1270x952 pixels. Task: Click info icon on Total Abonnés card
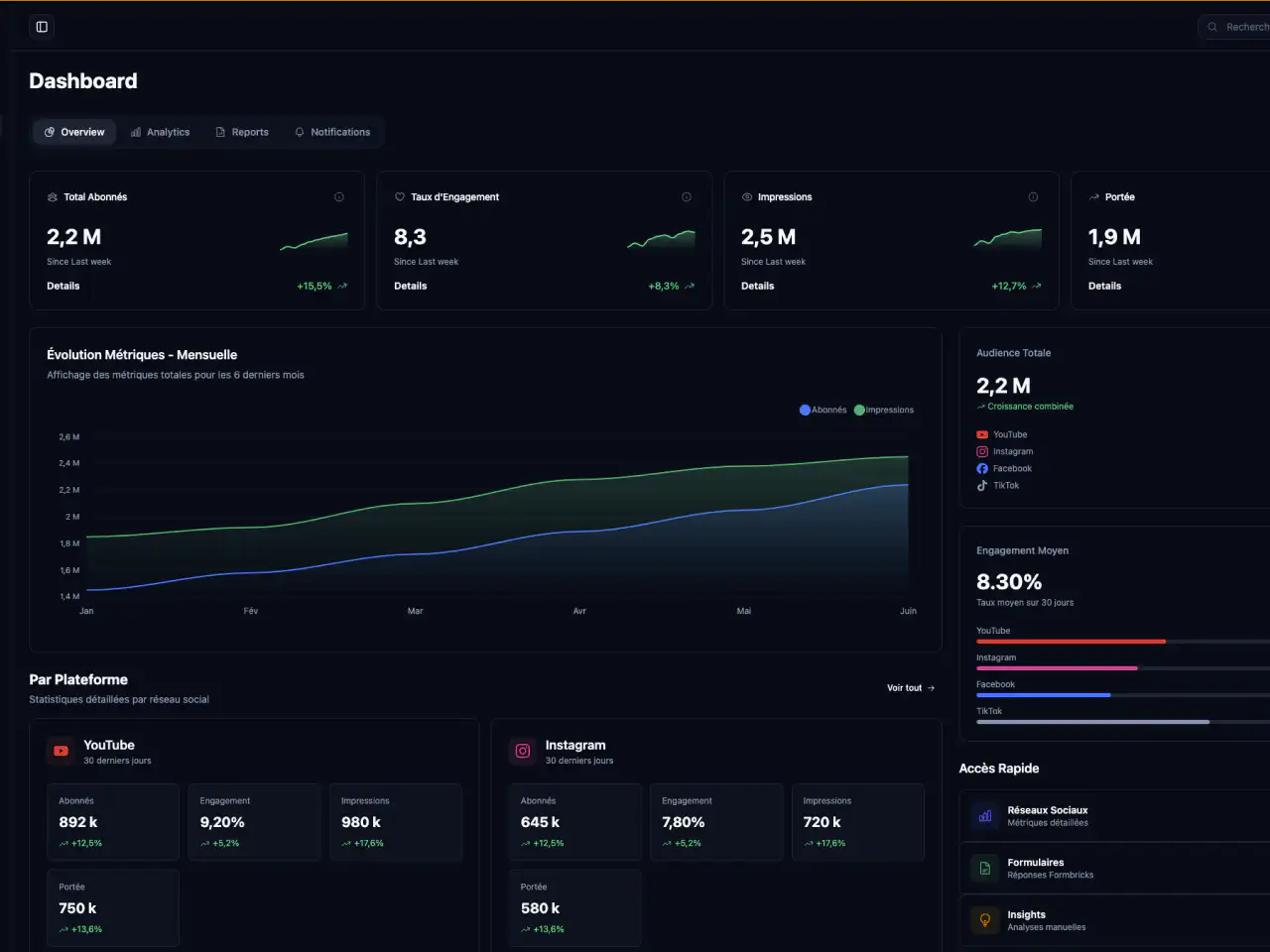(x=339, y=197)
